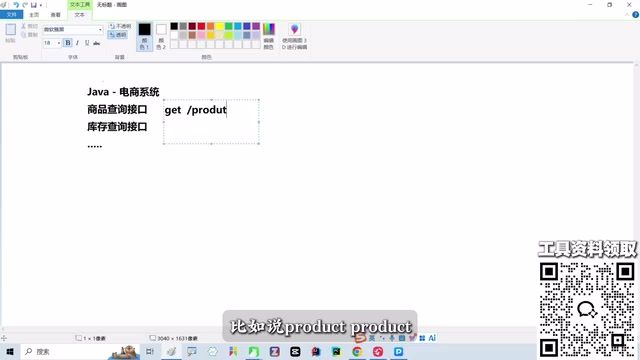Click the microphone icon in the IME toolbar
Image resolution: width=640 pixels, height=360 pixels.
392,338
